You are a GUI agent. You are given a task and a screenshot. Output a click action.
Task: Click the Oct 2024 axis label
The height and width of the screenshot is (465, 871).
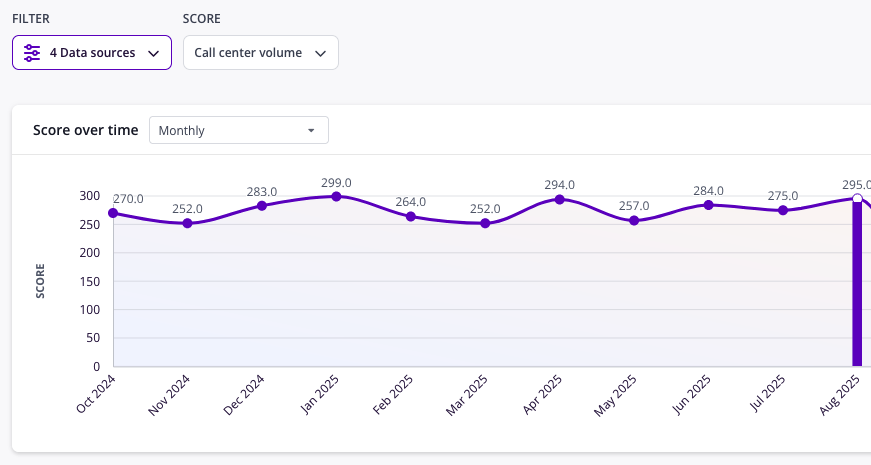[96, 394]
